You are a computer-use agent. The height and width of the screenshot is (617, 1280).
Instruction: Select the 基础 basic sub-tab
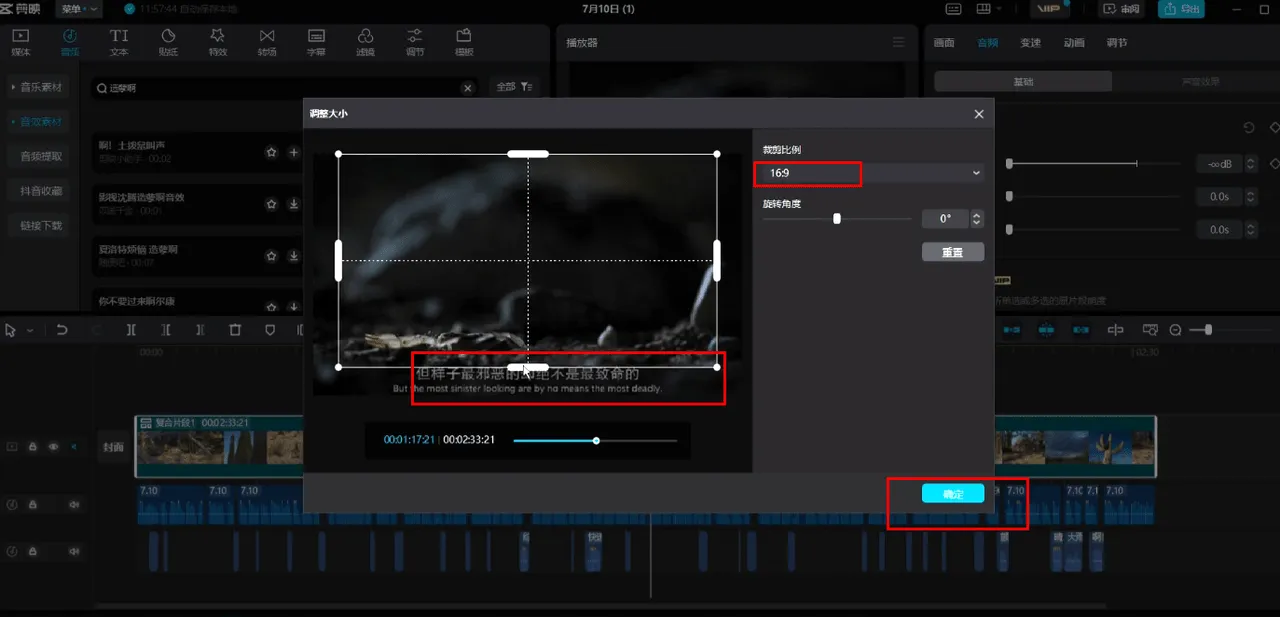[x=1023, y=82]
